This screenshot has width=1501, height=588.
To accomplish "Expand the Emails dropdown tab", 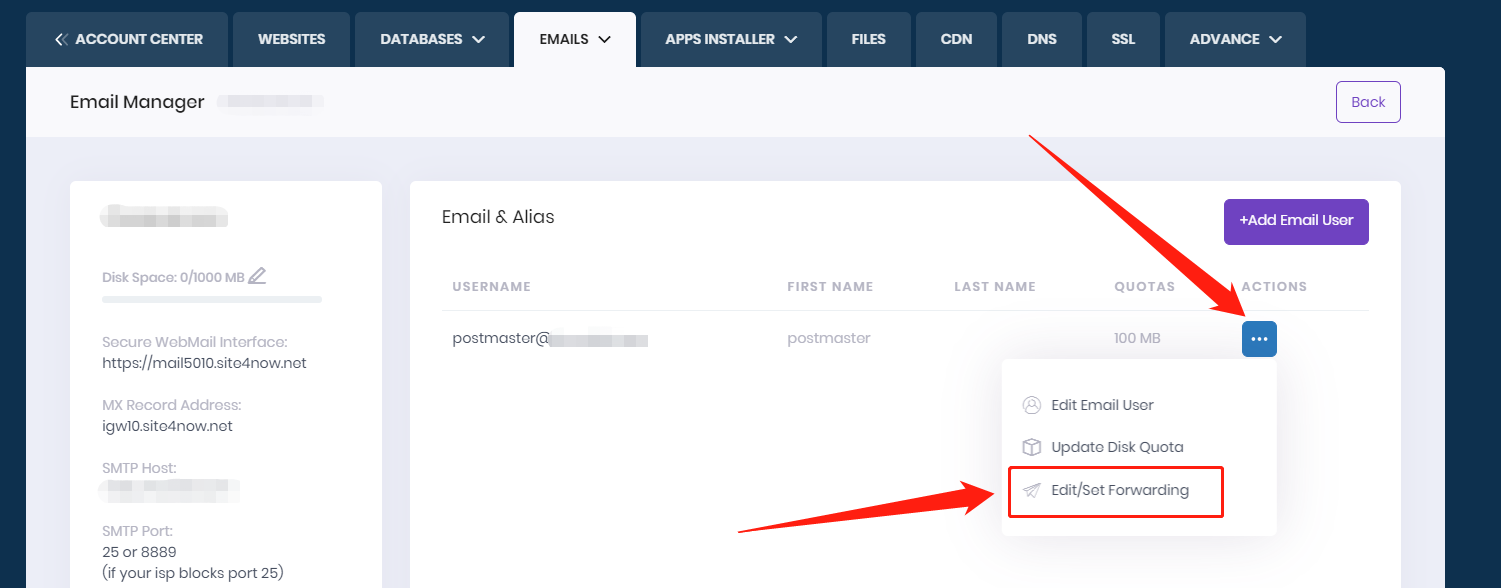I will tap(575, 39).
